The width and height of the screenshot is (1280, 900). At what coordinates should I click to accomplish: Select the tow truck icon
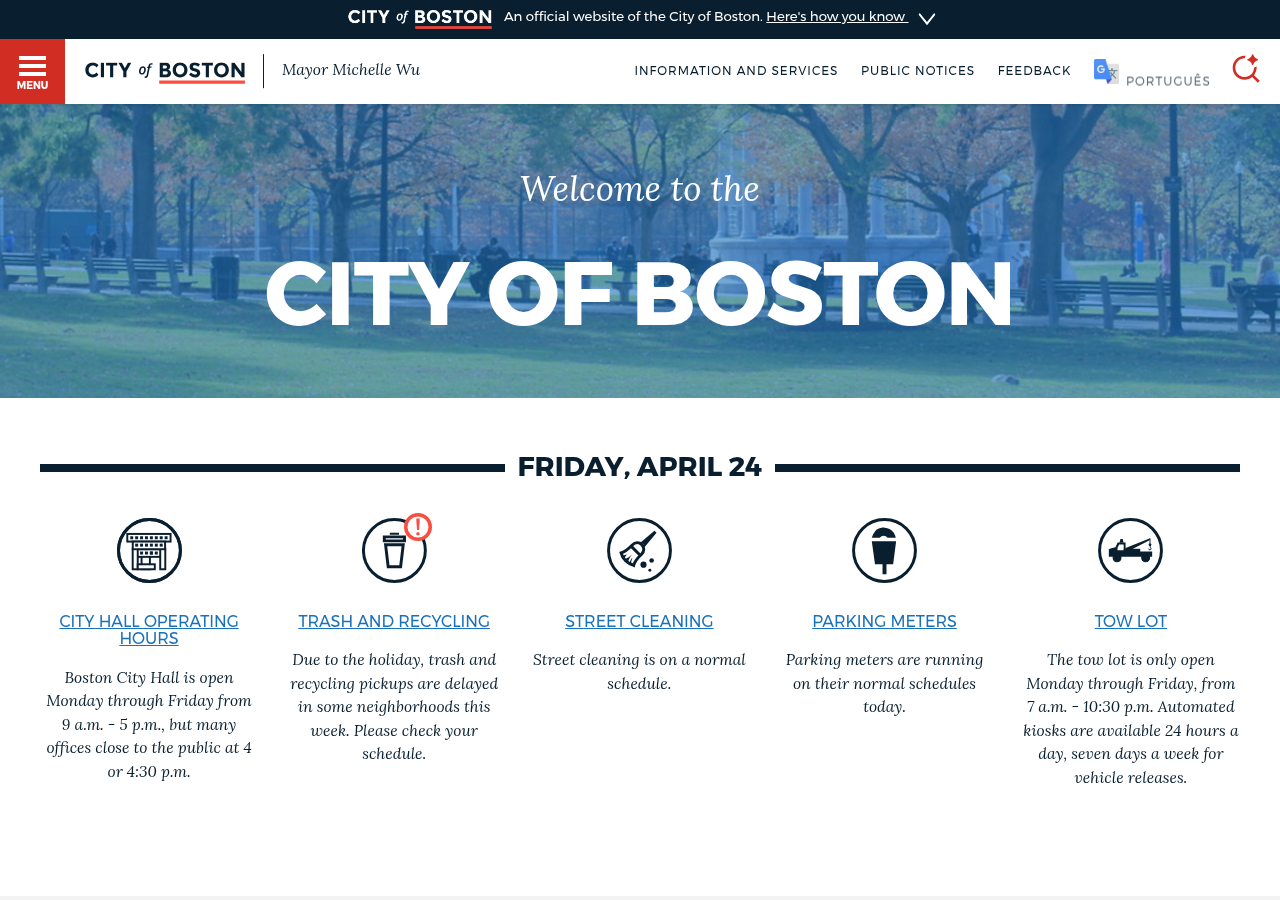(x=1130, y=550)
